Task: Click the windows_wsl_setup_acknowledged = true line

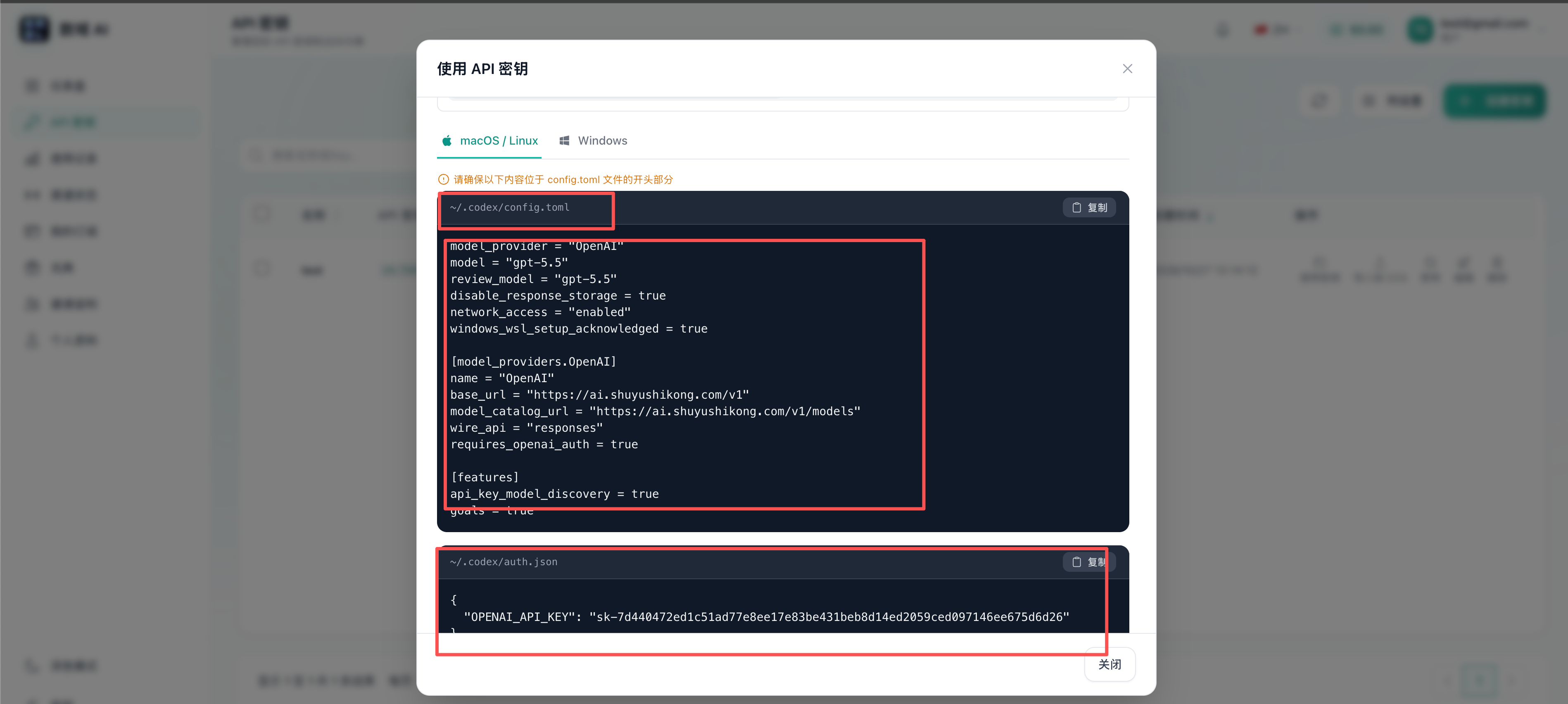Action: tap(578, 328)
